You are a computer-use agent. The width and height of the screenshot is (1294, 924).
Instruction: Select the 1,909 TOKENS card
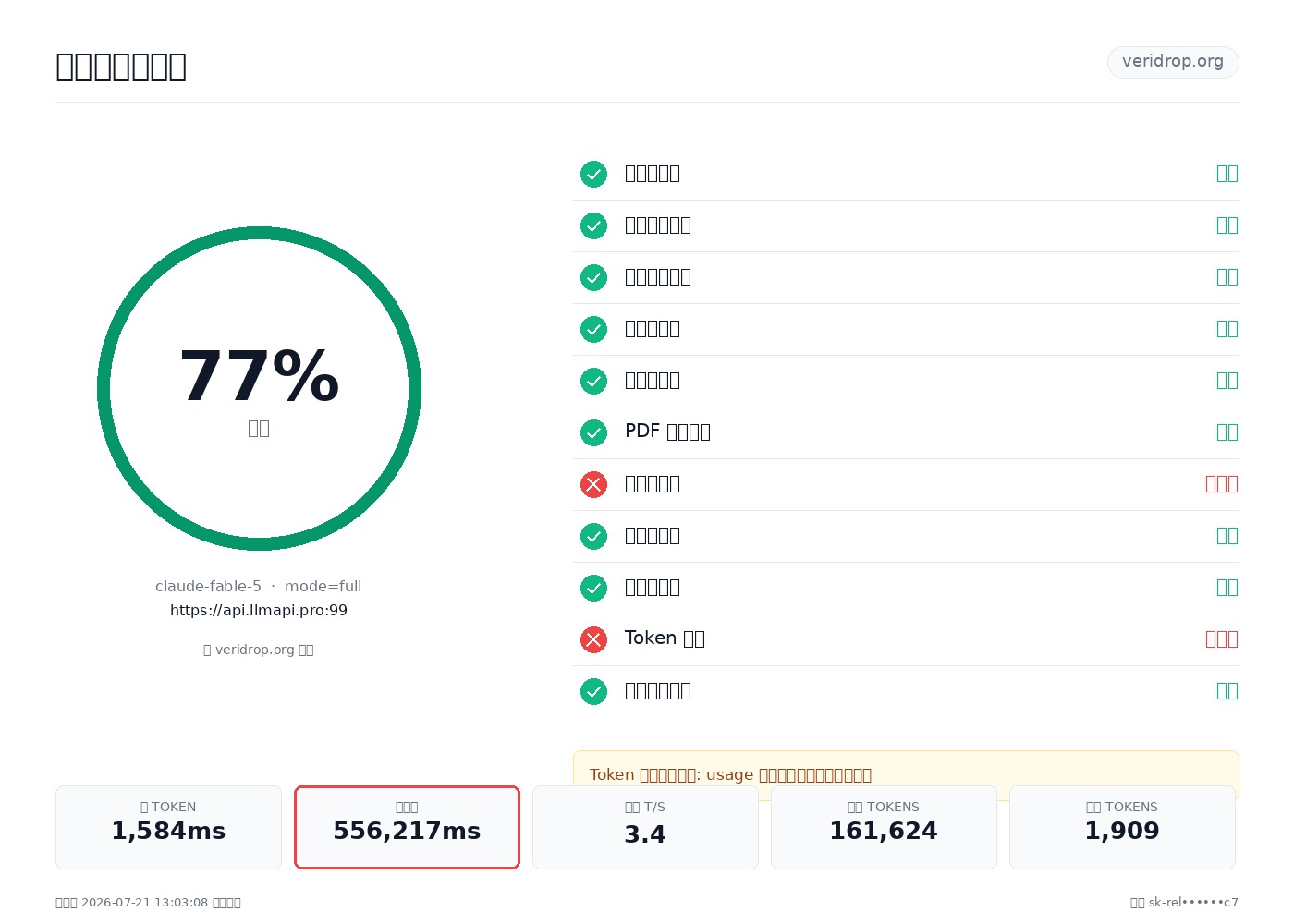coord(1122,827)
